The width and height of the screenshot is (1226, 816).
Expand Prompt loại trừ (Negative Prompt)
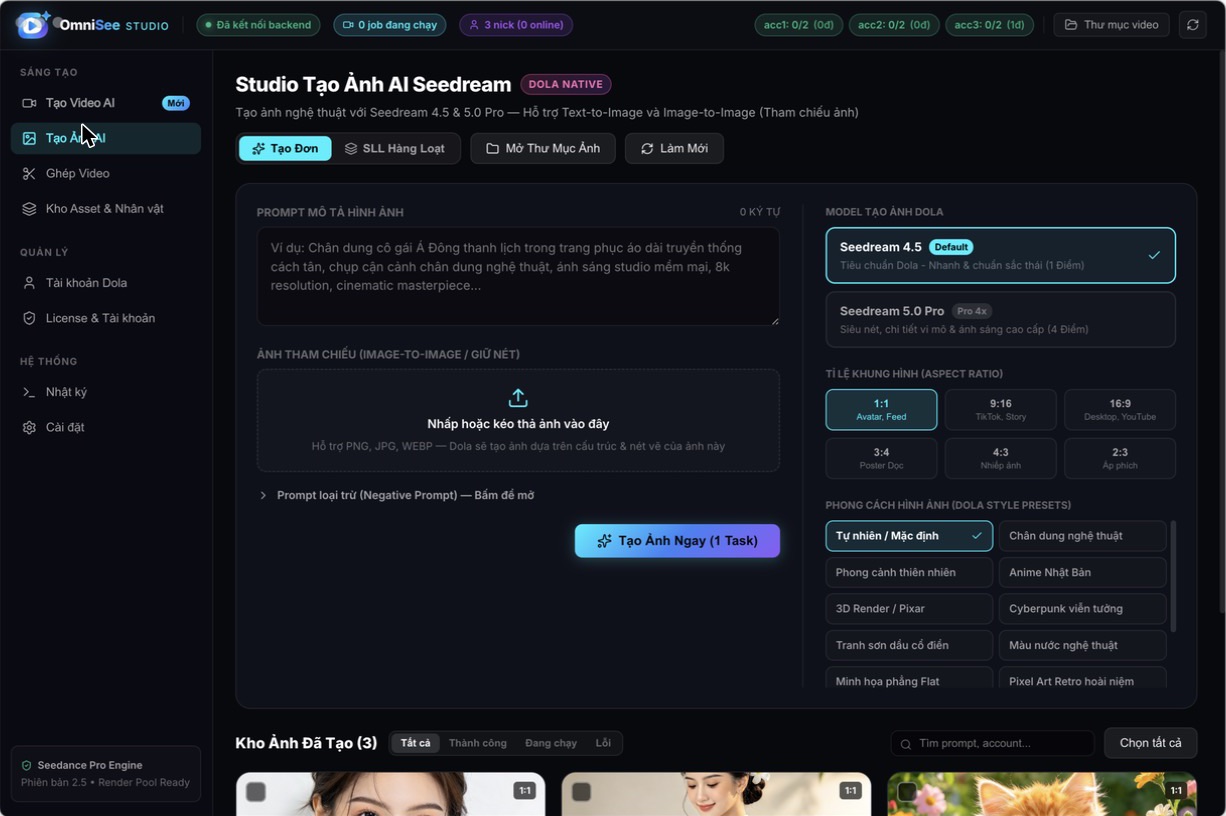click(397, 495)
